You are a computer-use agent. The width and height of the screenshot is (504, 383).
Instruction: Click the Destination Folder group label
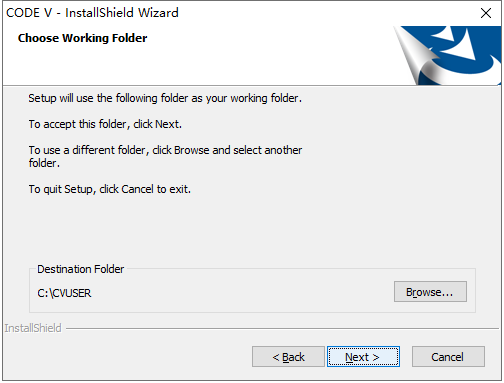[x=80, y=269]
